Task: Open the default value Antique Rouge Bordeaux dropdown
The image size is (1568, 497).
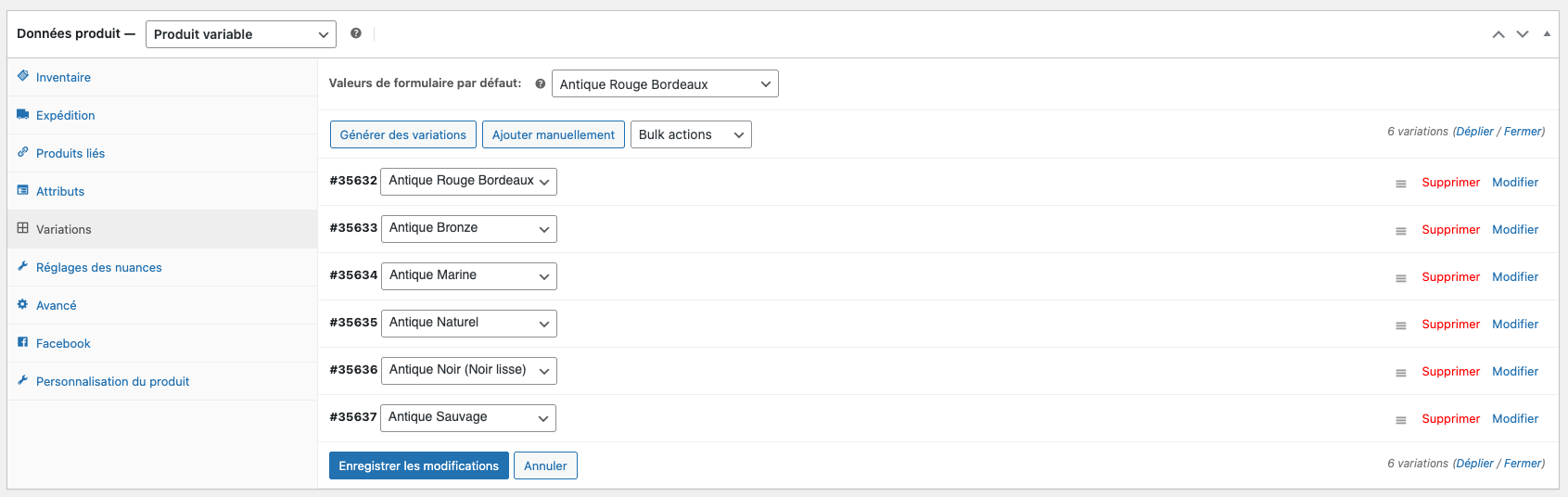Action: (x=665, y=84)
